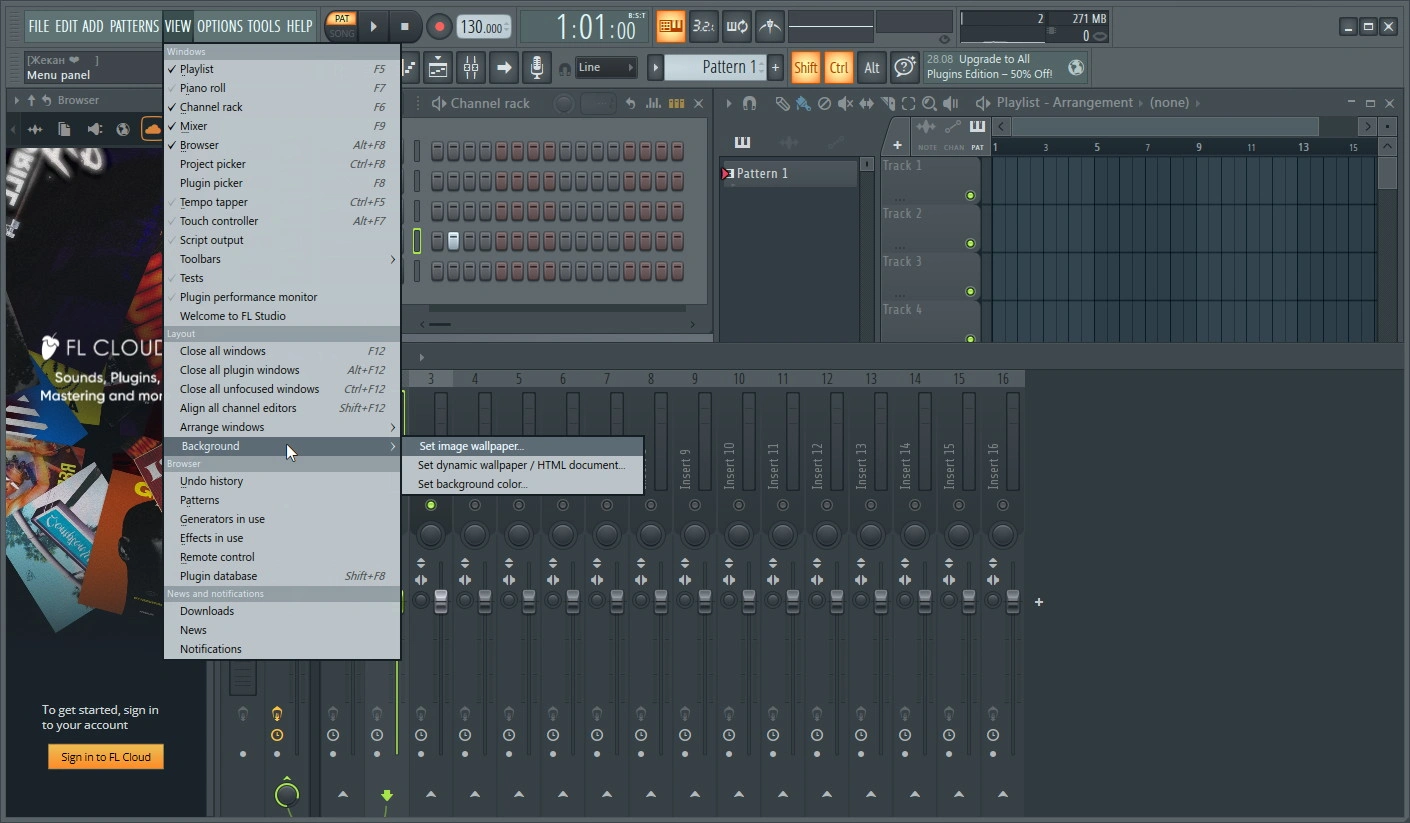
Task: Toggle Piano roll in View menu
Action: point(282,88)
